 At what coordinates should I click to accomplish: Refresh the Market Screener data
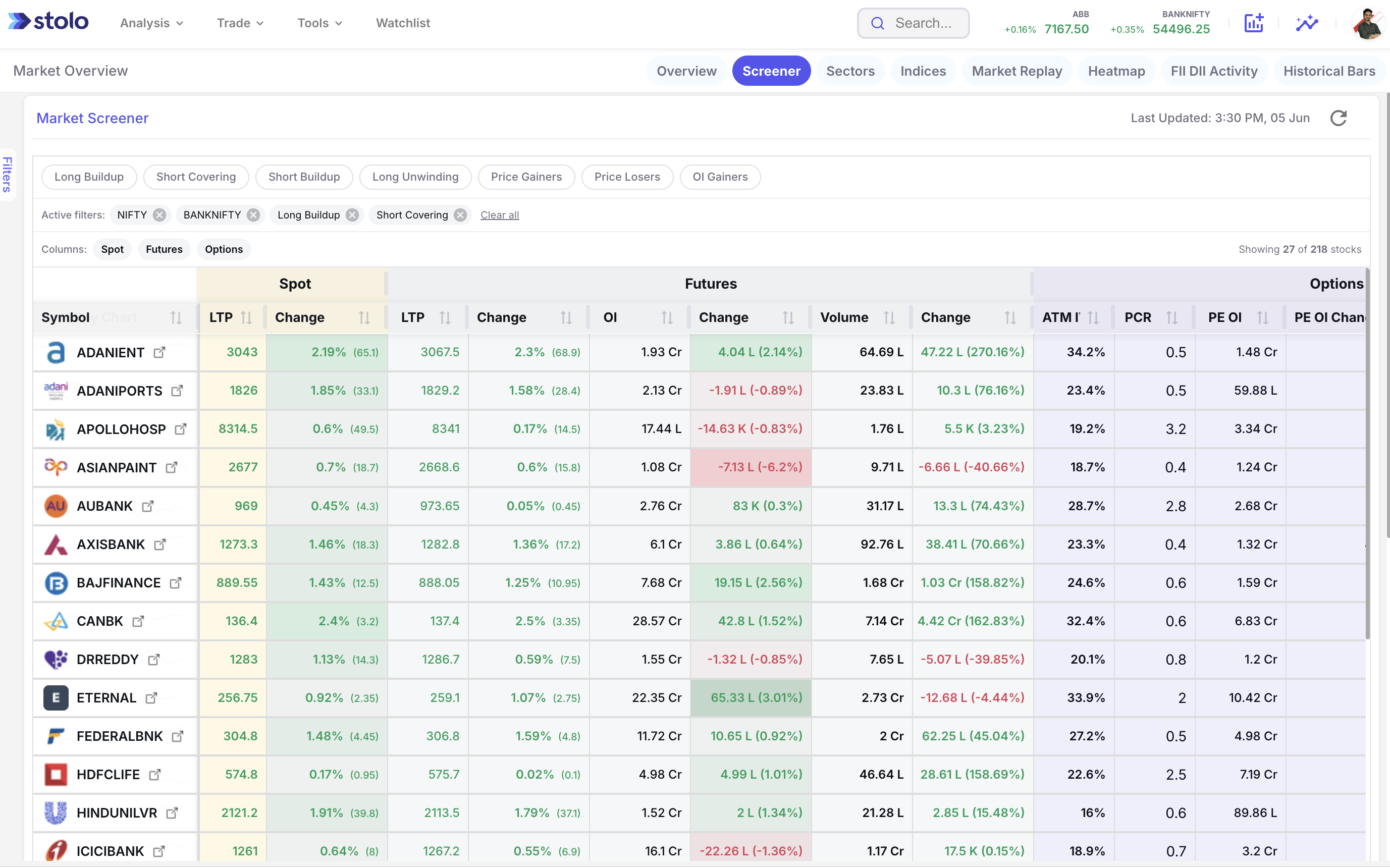tap(1339, 118)
